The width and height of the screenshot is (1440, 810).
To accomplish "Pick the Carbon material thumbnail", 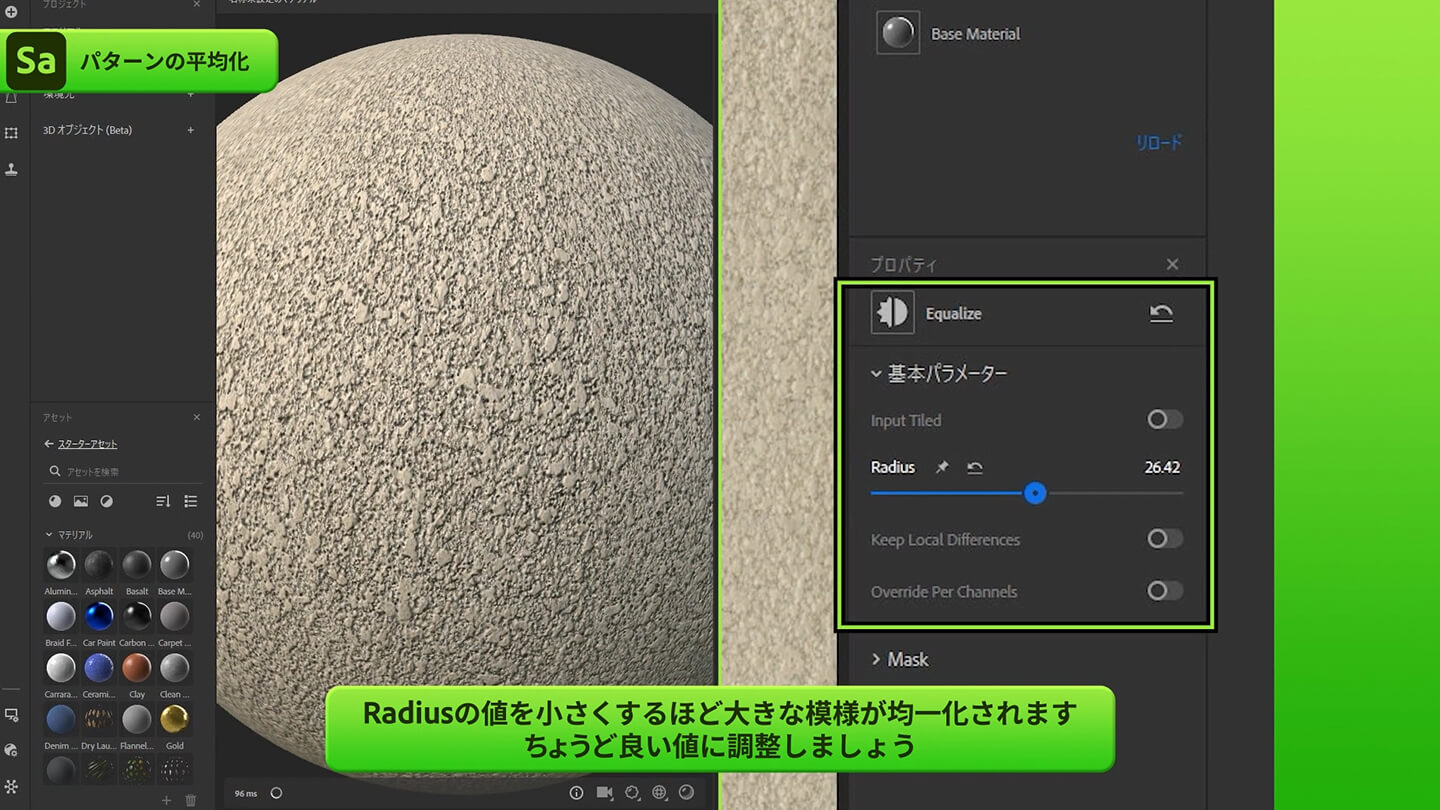I will point(137,616).
